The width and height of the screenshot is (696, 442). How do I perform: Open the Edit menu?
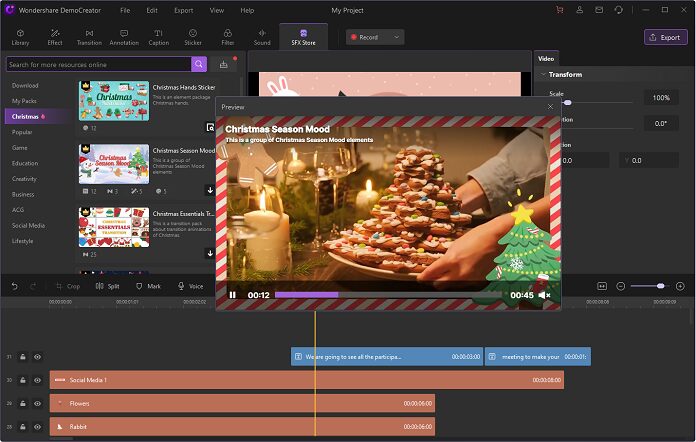pos(152,10)
